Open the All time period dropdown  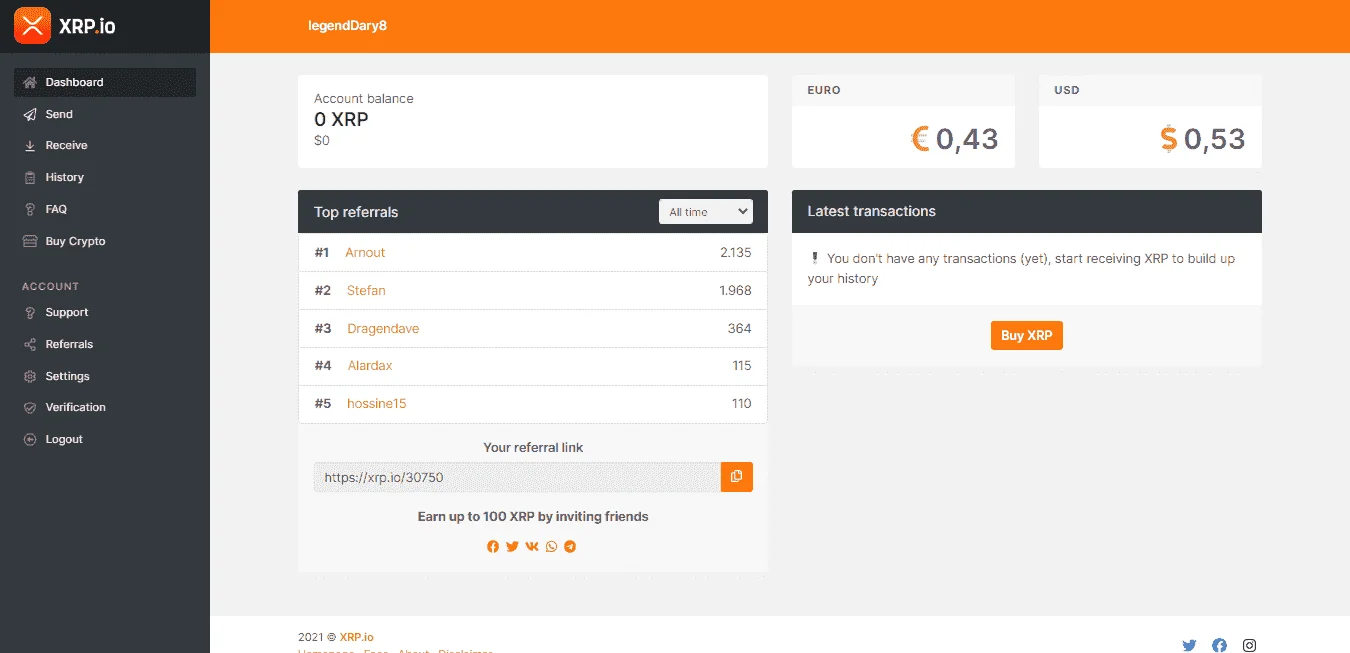[x=706, y=212]
